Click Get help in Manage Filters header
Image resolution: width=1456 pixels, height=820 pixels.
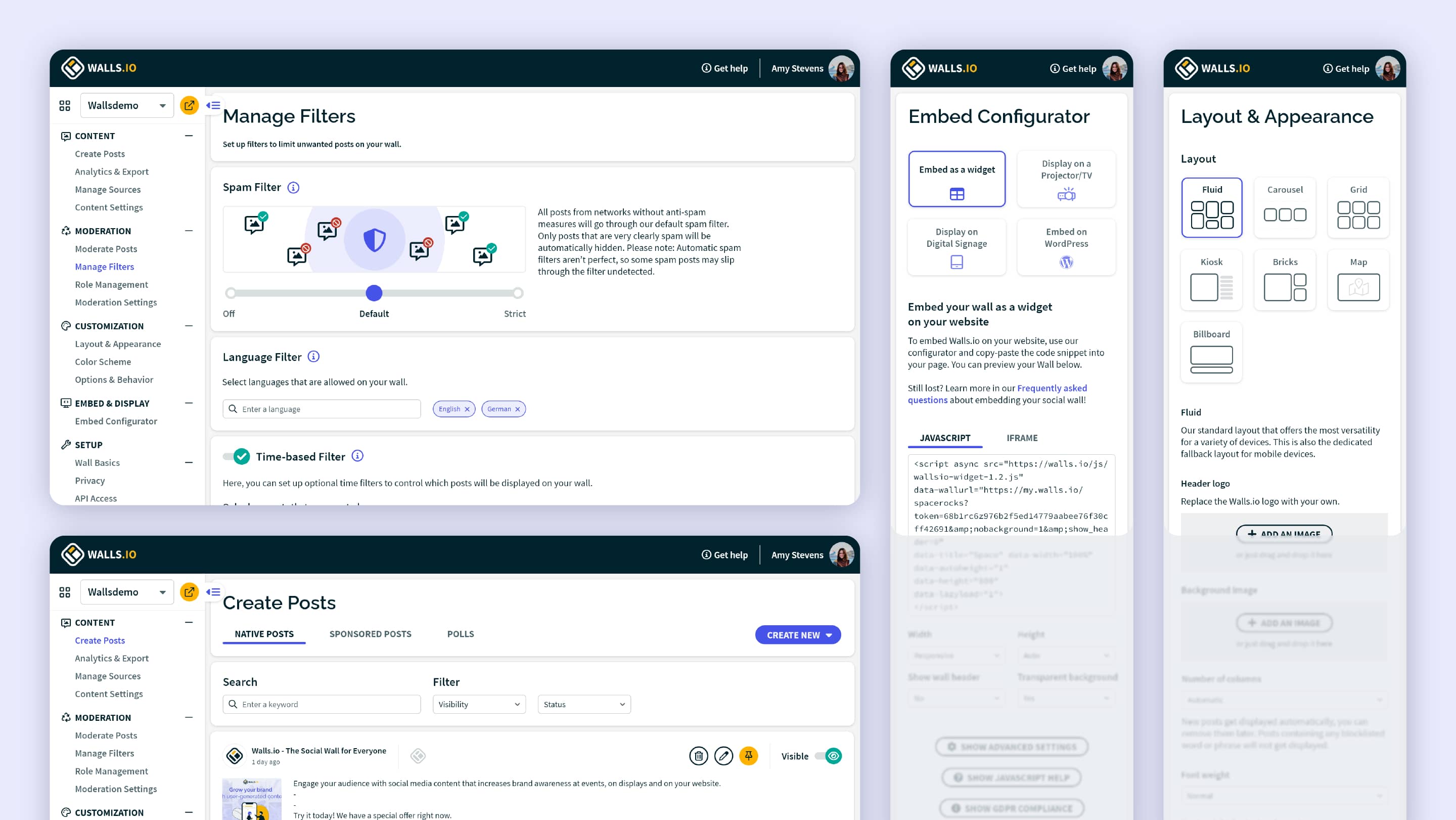pyautogui.click(x=724, y=68)
